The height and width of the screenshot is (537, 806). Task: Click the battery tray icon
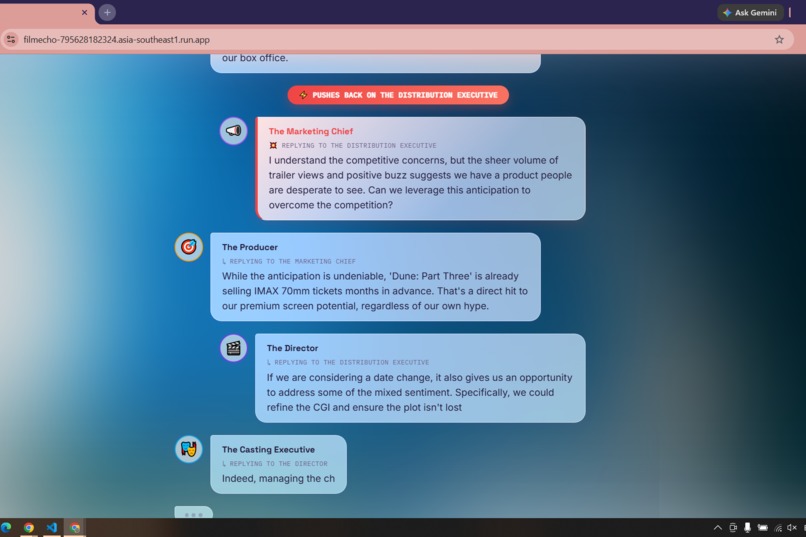(763, 527)
